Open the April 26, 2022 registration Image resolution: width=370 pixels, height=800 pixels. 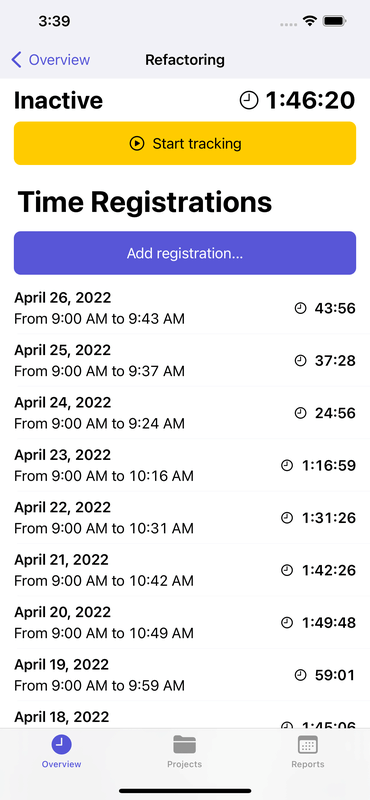tap(185, 308)
